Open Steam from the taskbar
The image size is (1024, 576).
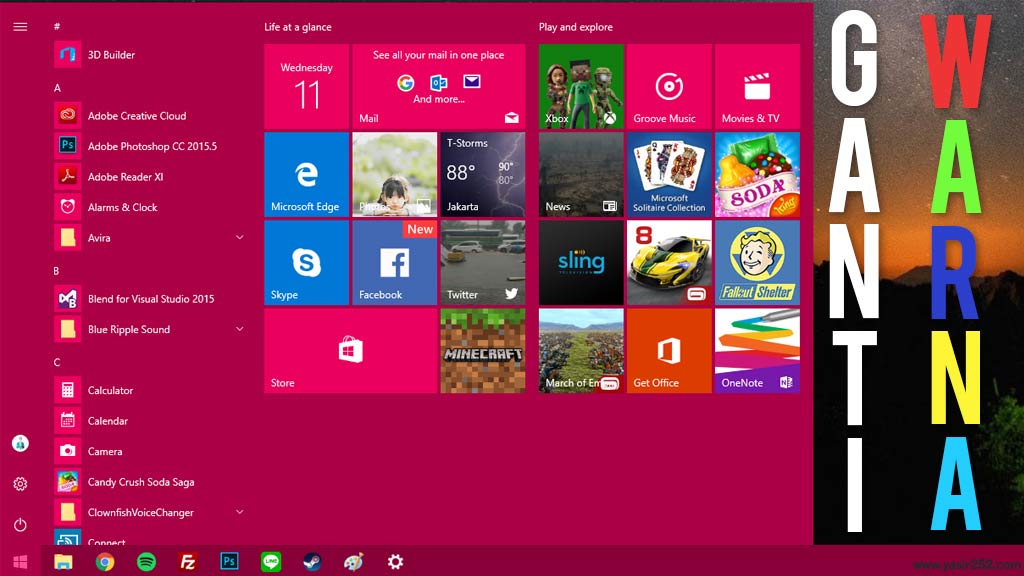pos(312,562)
